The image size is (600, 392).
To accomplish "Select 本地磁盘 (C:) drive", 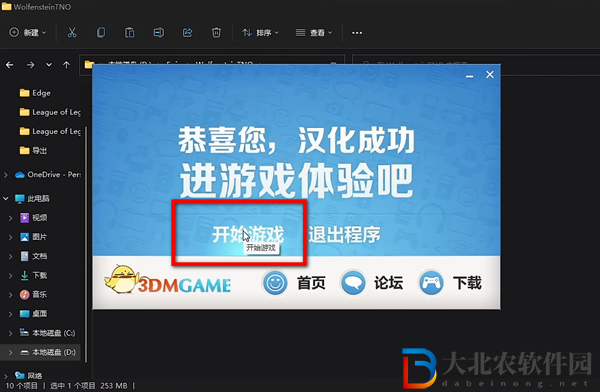I will coord(48,333).
